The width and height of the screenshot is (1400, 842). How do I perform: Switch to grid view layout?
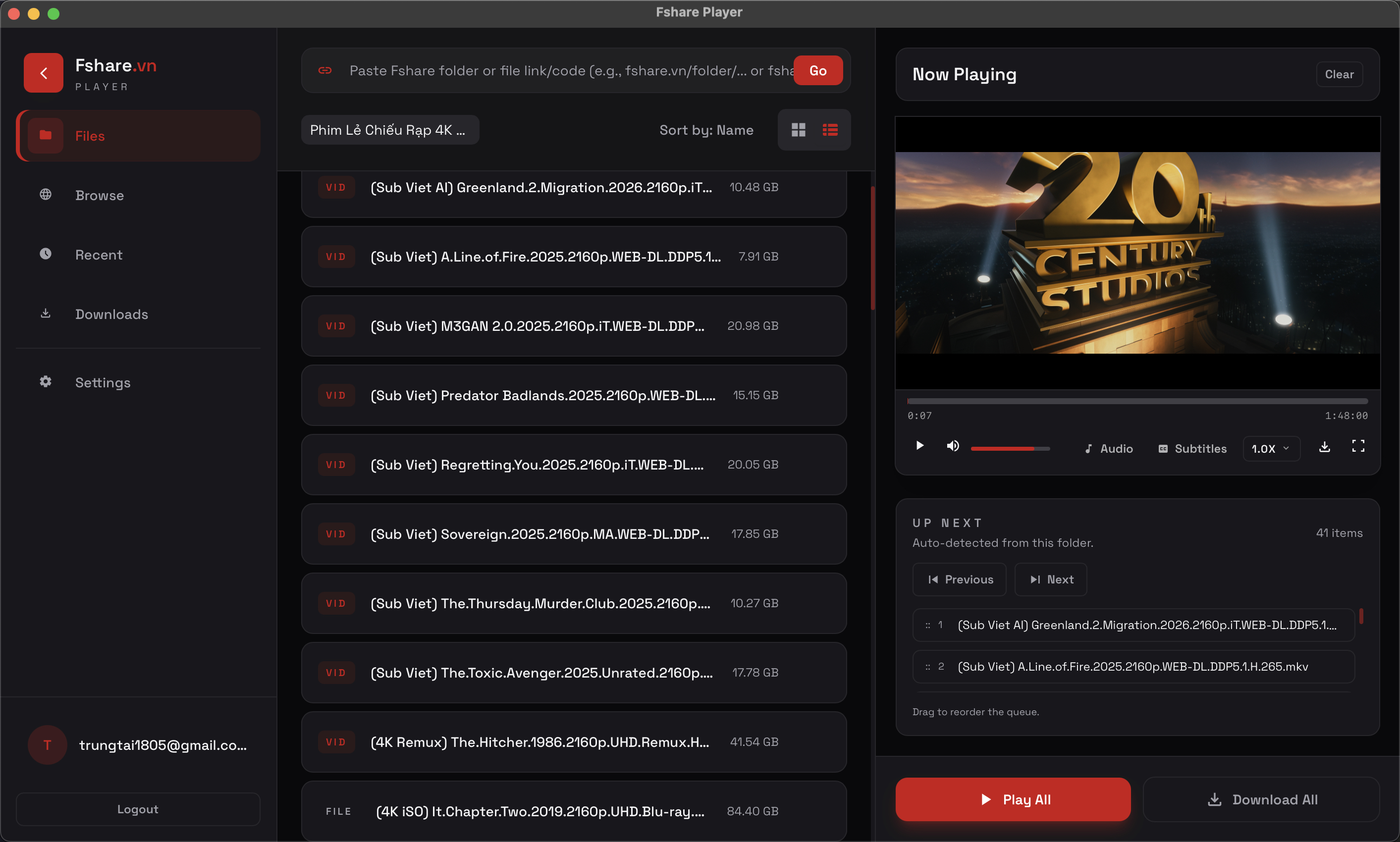click(798, 130)
